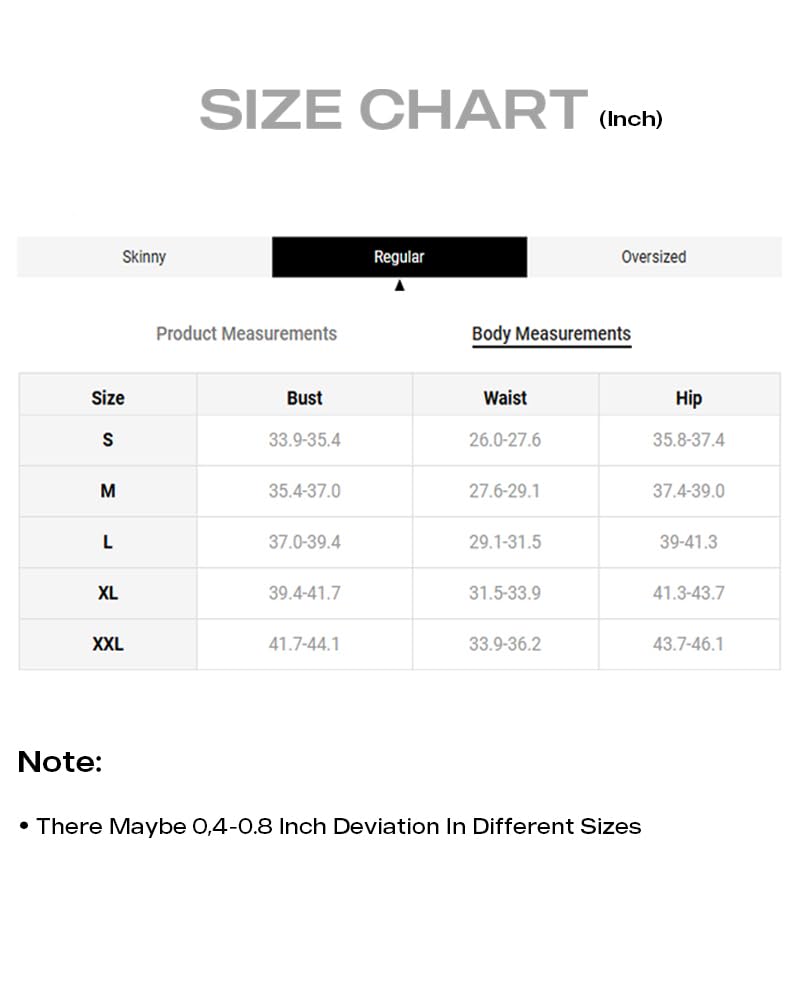Click waist value 29.1-31.5
Image resolution: width=800 pixels, height=1000 pixels.
coord(505,542)
